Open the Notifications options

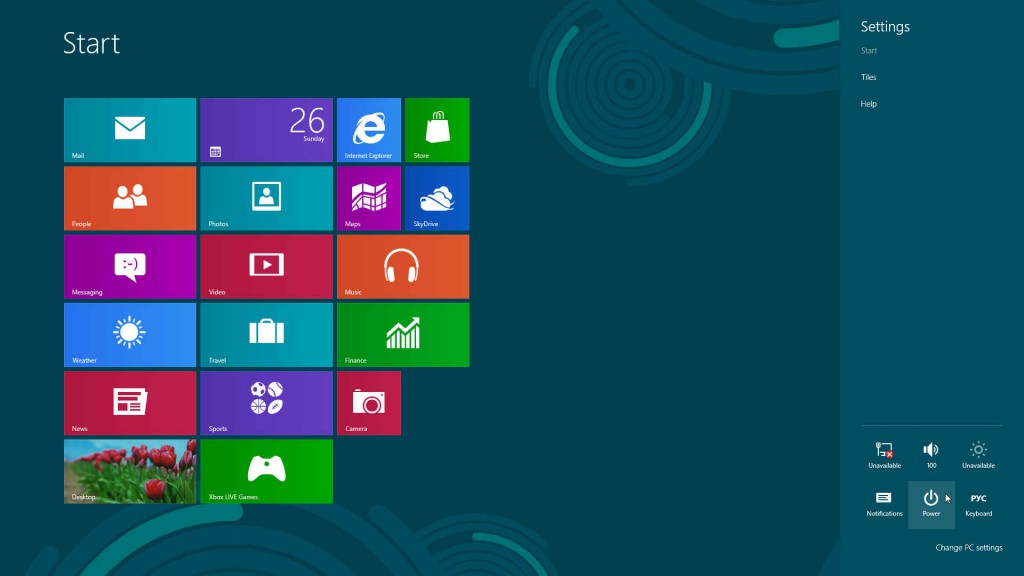click(884, 504)
